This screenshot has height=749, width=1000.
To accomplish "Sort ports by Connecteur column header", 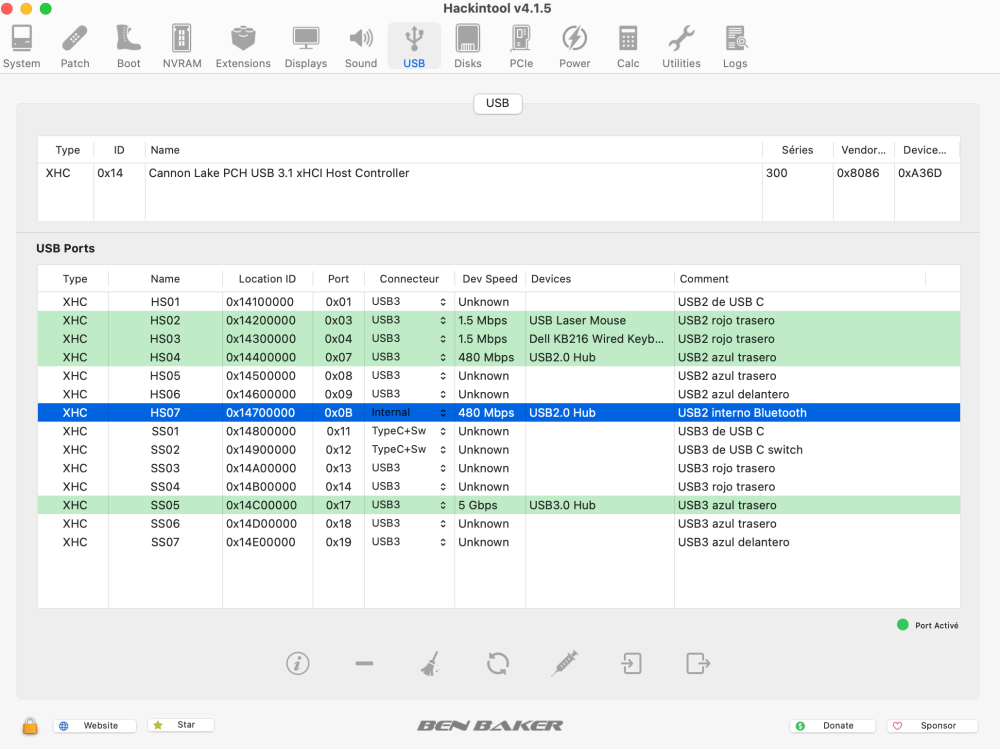I will [409, 279].
